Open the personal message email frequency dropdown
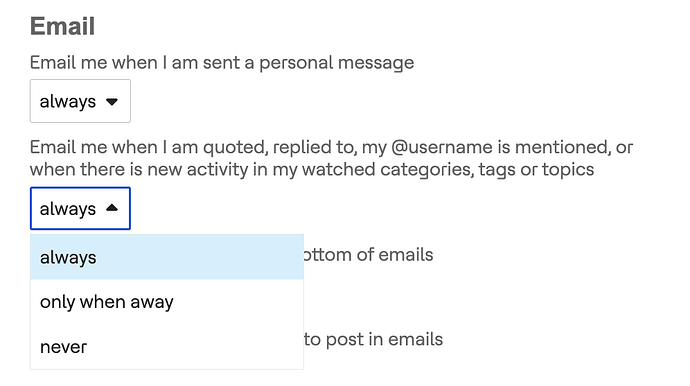690x386 pixels. click(x=80, y=101)
